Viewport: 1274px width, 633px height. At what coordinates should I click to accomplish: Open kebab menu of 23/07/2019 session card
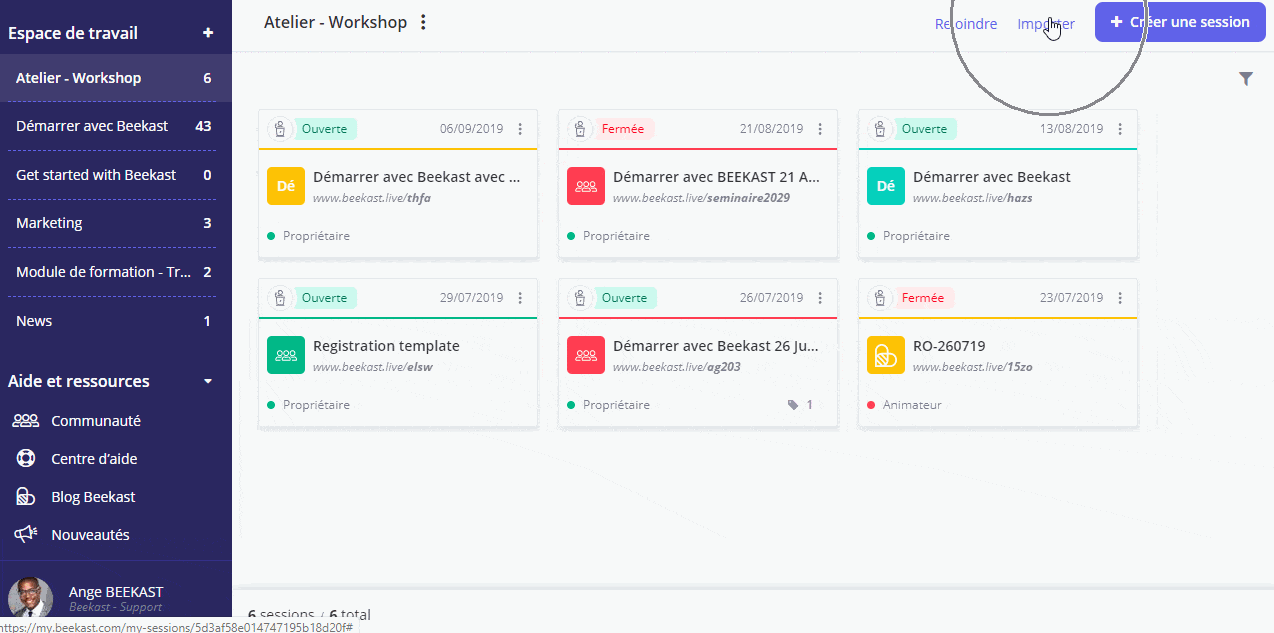1120,298
